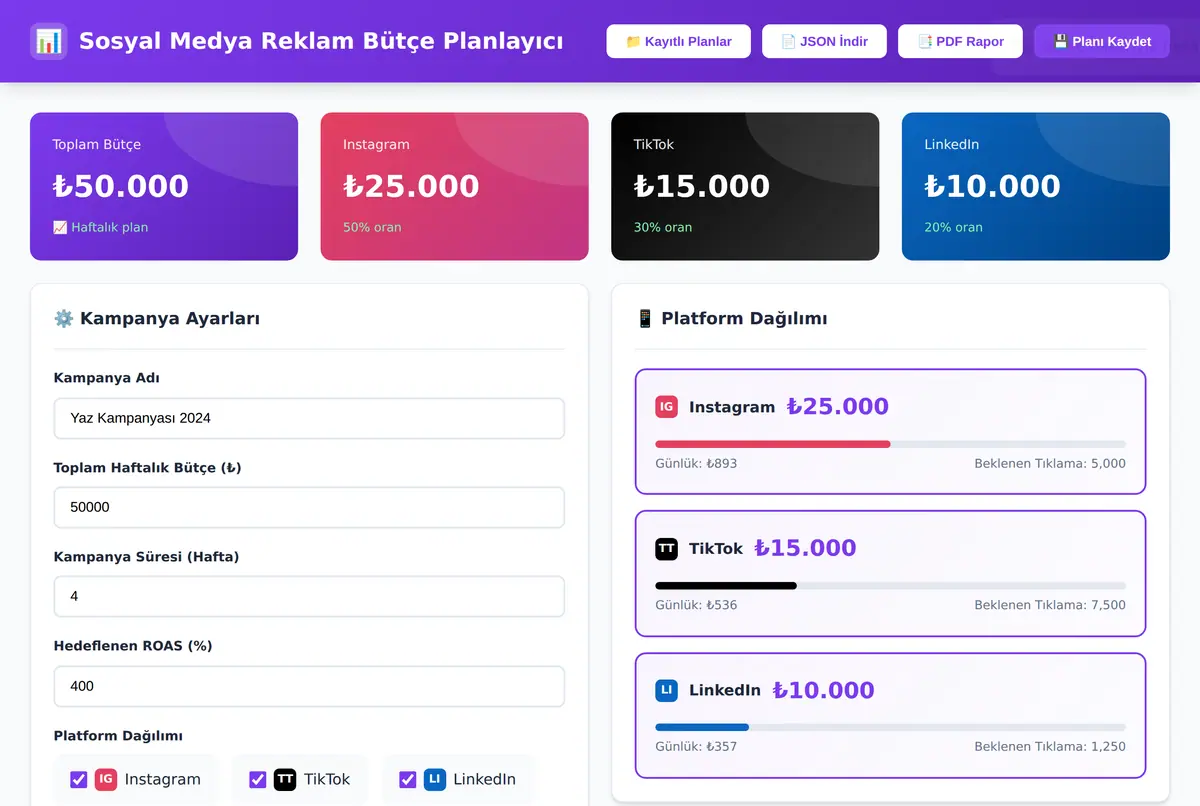Click LI icon in LinkedIn distribution card
This screenshot has width=1200, height=806.
point(666,690)
